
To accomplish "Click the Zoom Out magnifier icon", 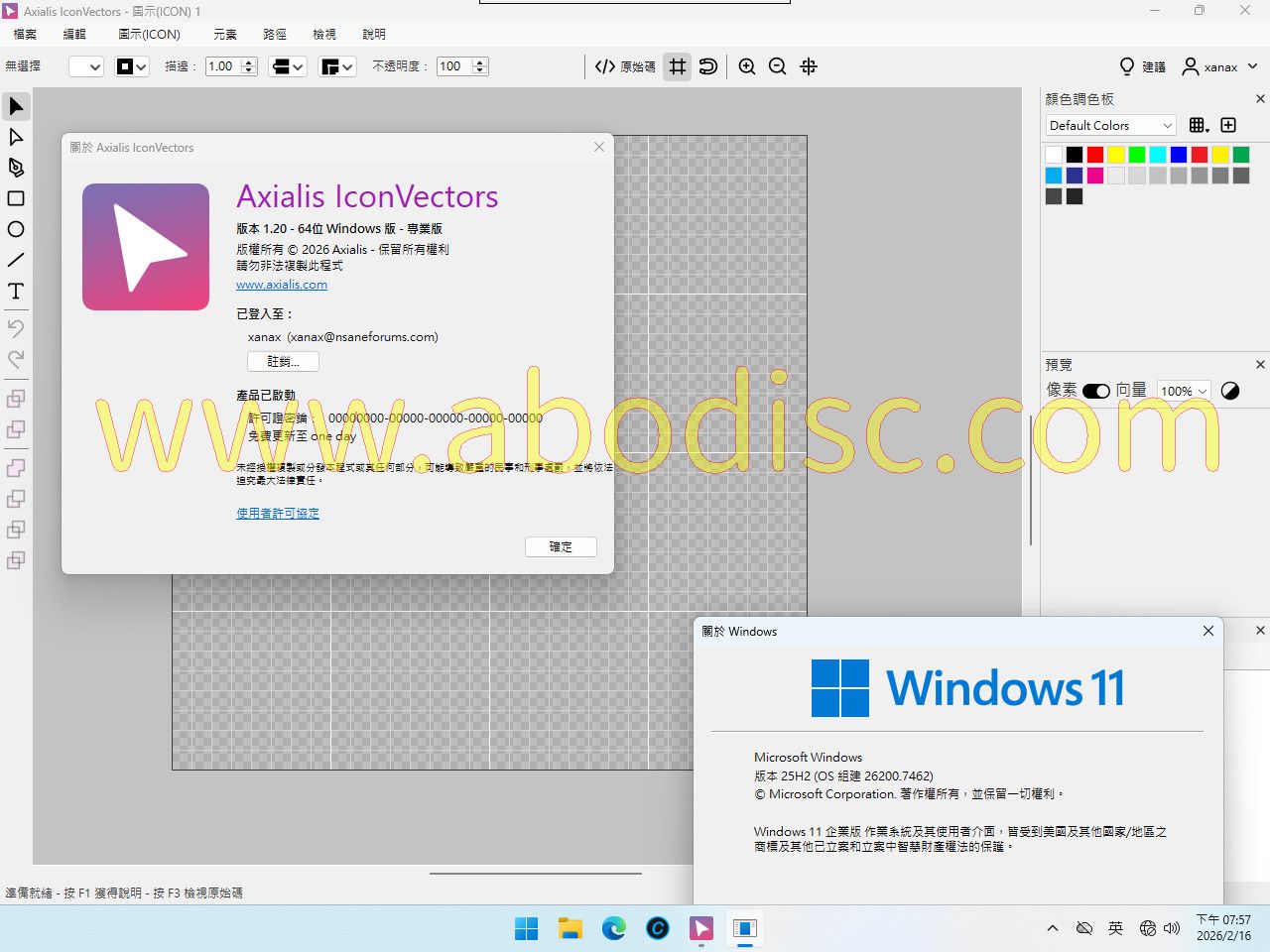I will point(778,66).
